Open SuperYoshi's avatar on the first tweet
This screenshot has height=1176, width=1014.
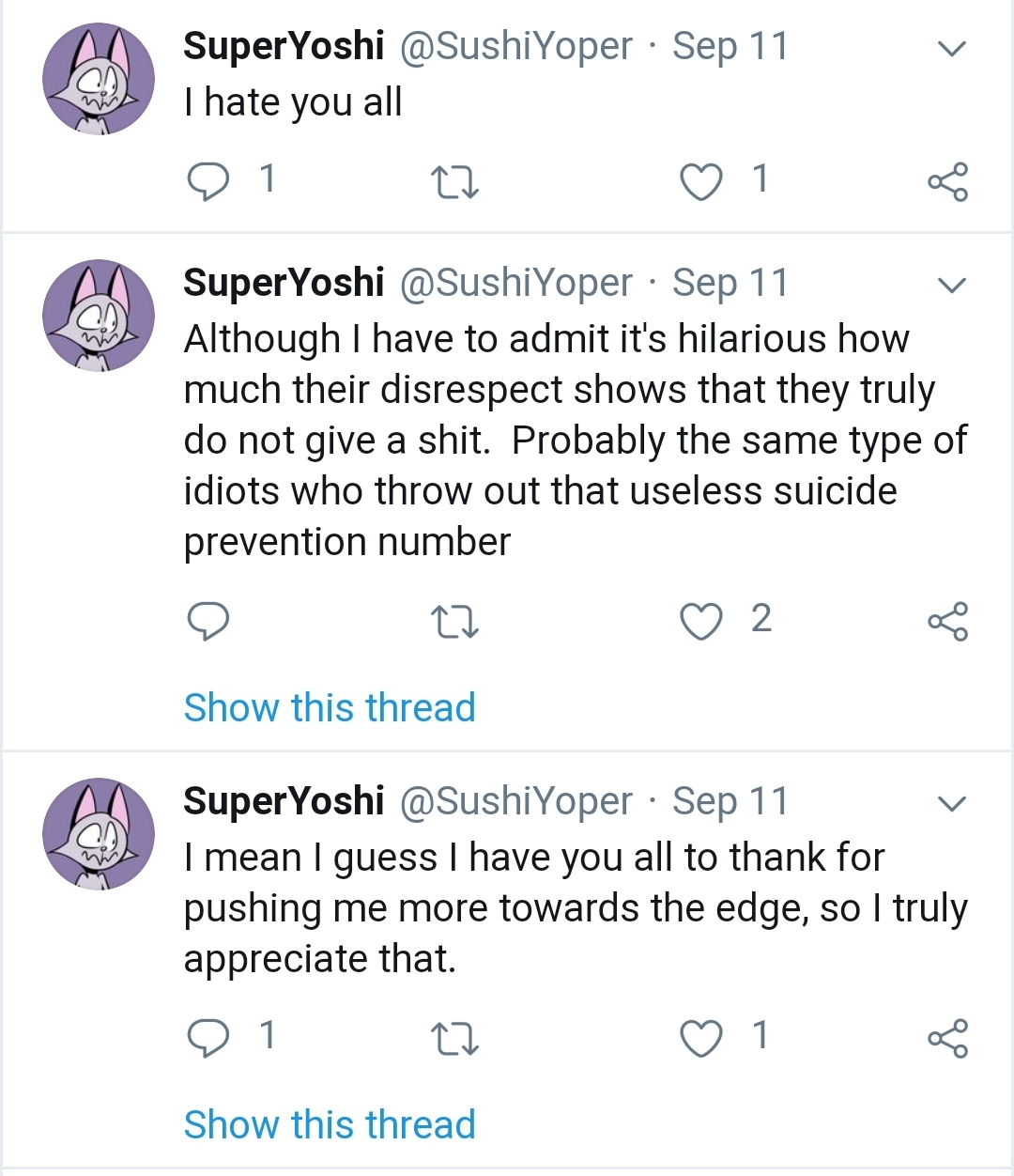click(99, 79)
